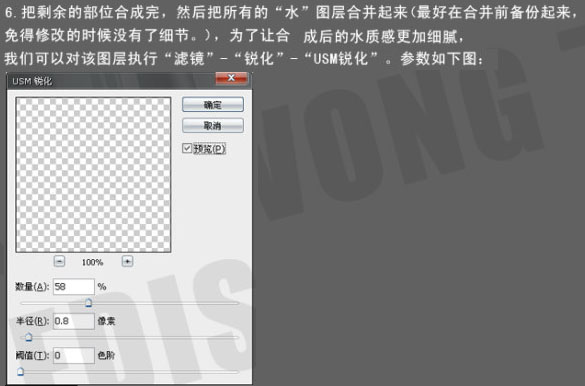Click the 半径 slider handle

28,337
